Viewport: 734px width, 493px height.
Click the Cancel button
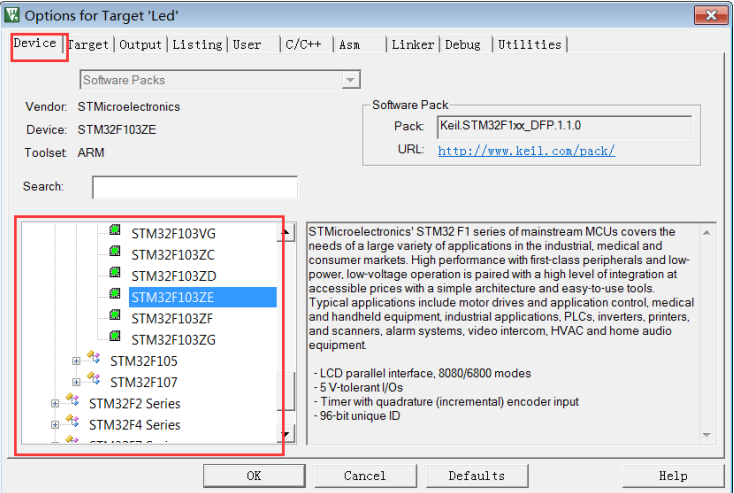365,476
